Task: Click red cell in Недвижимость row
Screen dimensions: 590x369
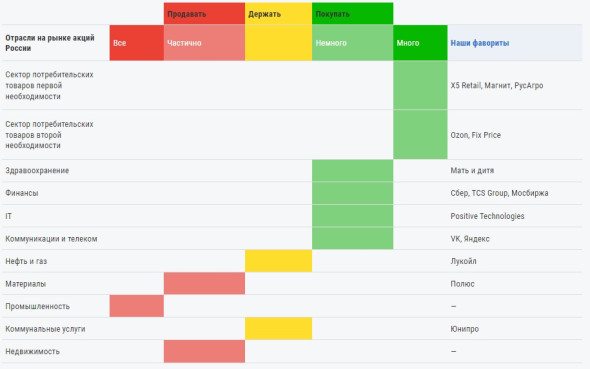Action: point(204,351)
